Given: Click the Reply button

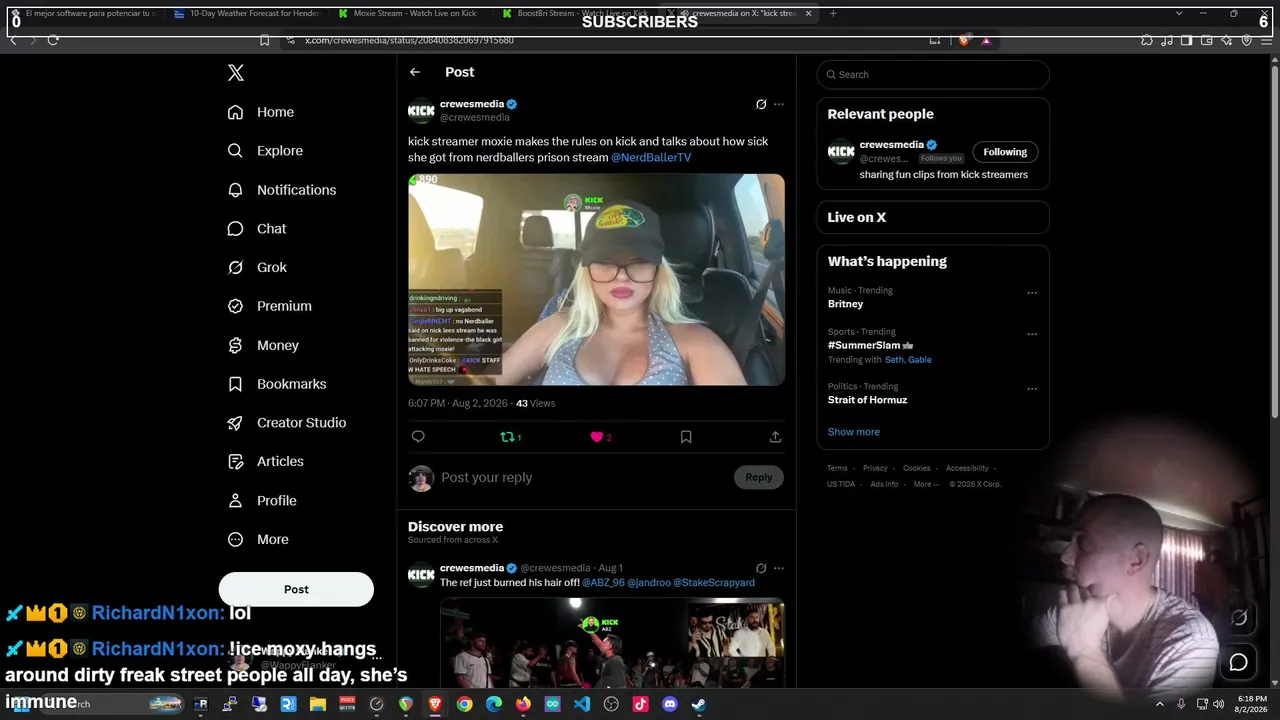Looking at the screenshot, I should pyautogui.click(x=759, y=478).
